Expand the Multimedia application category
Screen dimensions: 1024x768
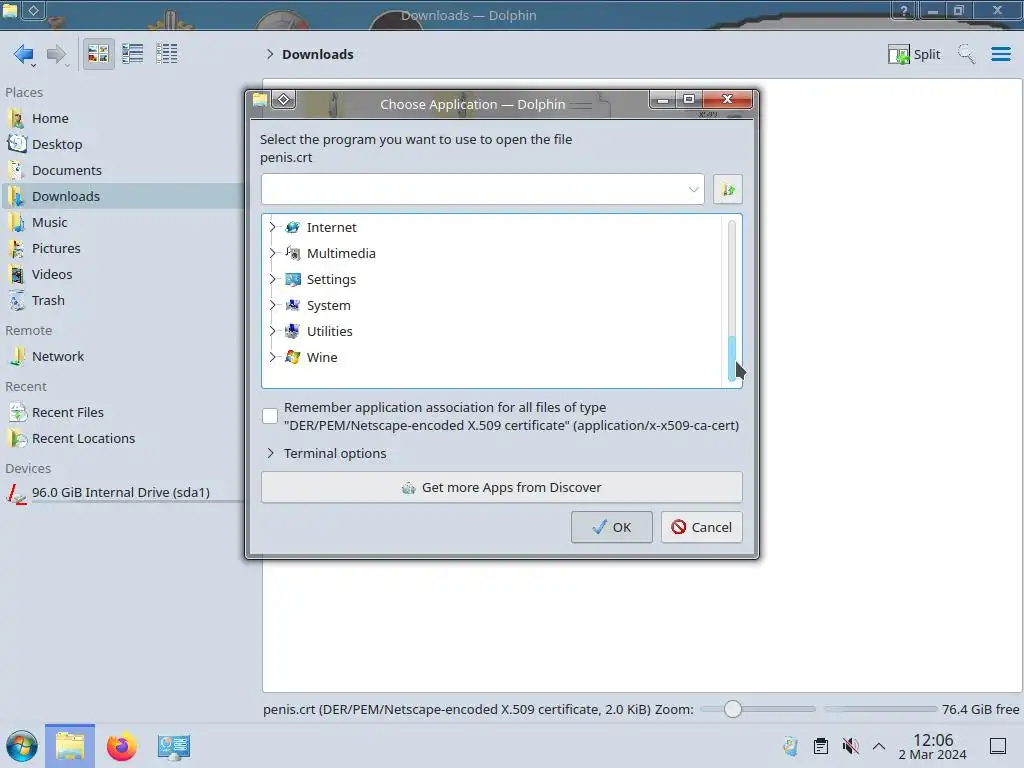(272, 253)
